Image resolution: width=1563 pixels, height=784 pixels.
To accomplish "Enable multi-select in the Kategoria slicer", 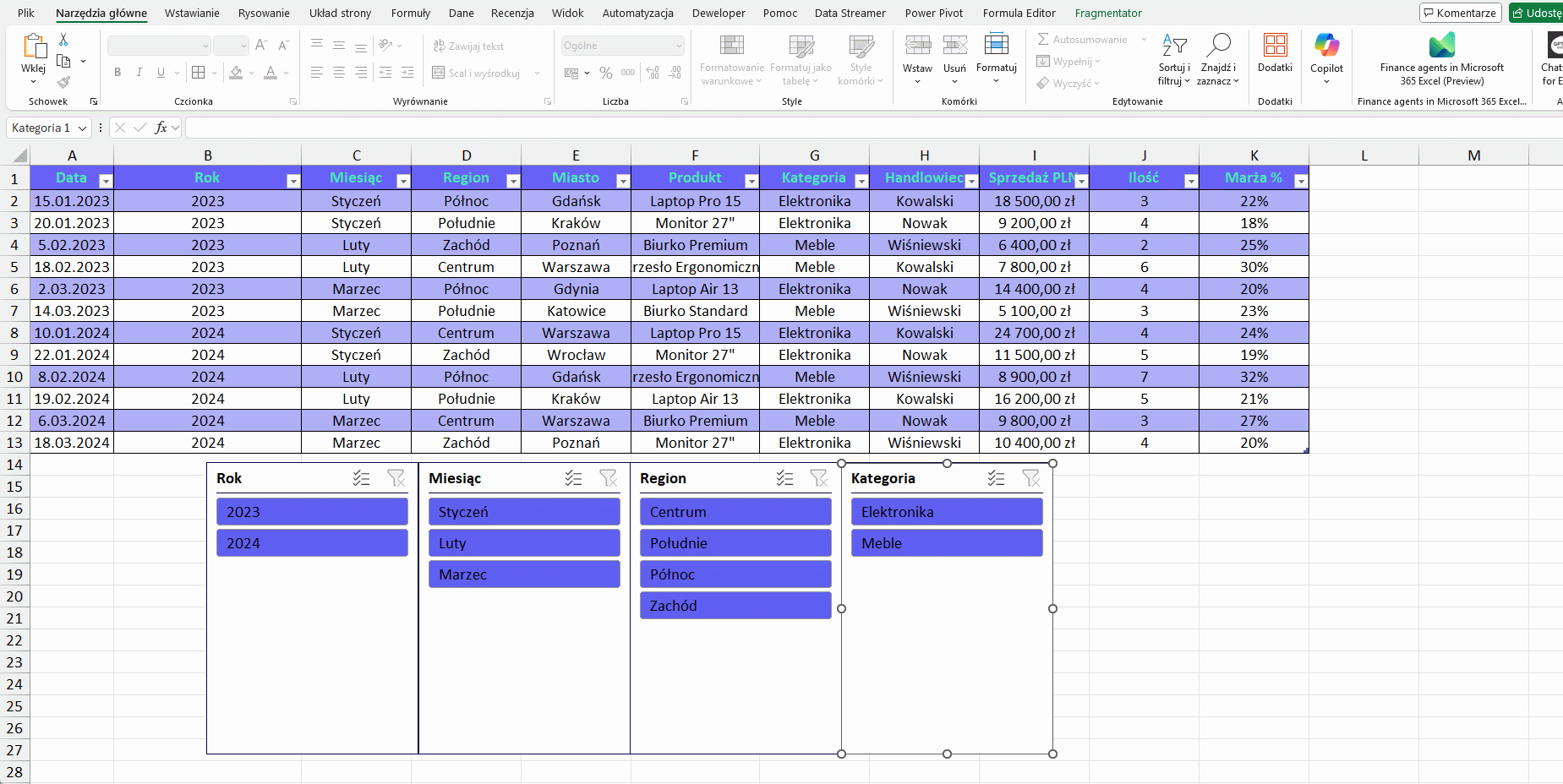I will pyautogui.click(x=997, y=478).
